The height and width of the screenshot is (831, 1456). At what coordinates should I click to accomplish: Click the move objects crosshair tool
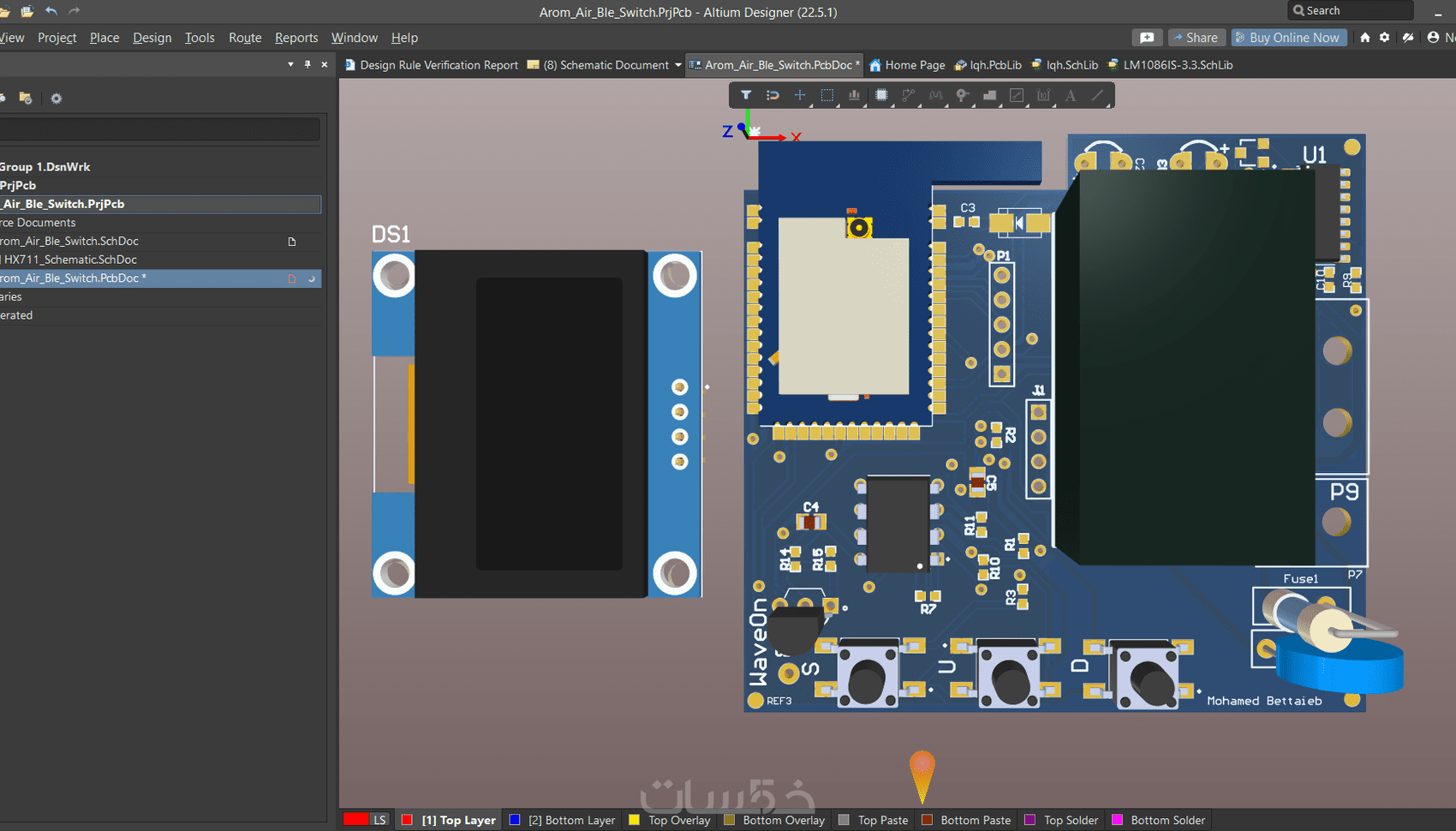[800, 95]
